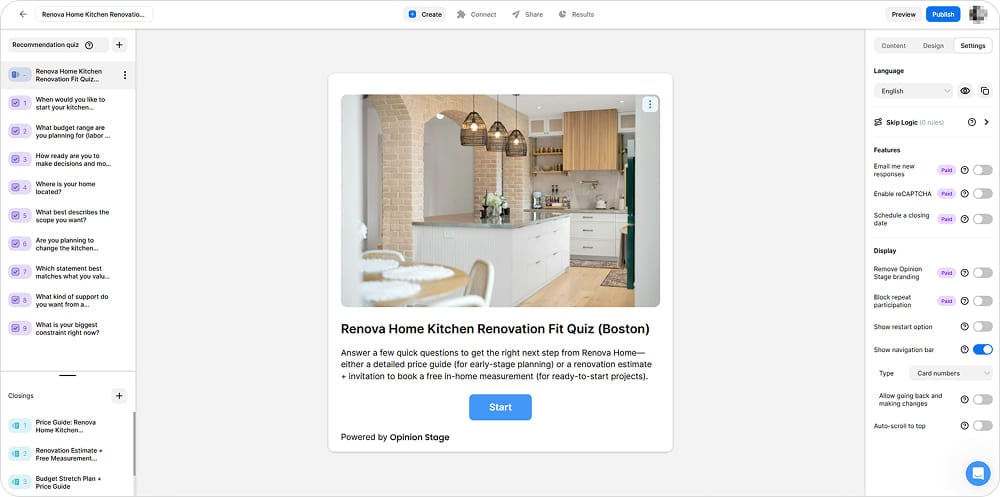The height and width of the screenshot is (497, 1000).
Task: Click the closing 3 Budget Stretch Plan icon
Action: (x=20, y=482)
